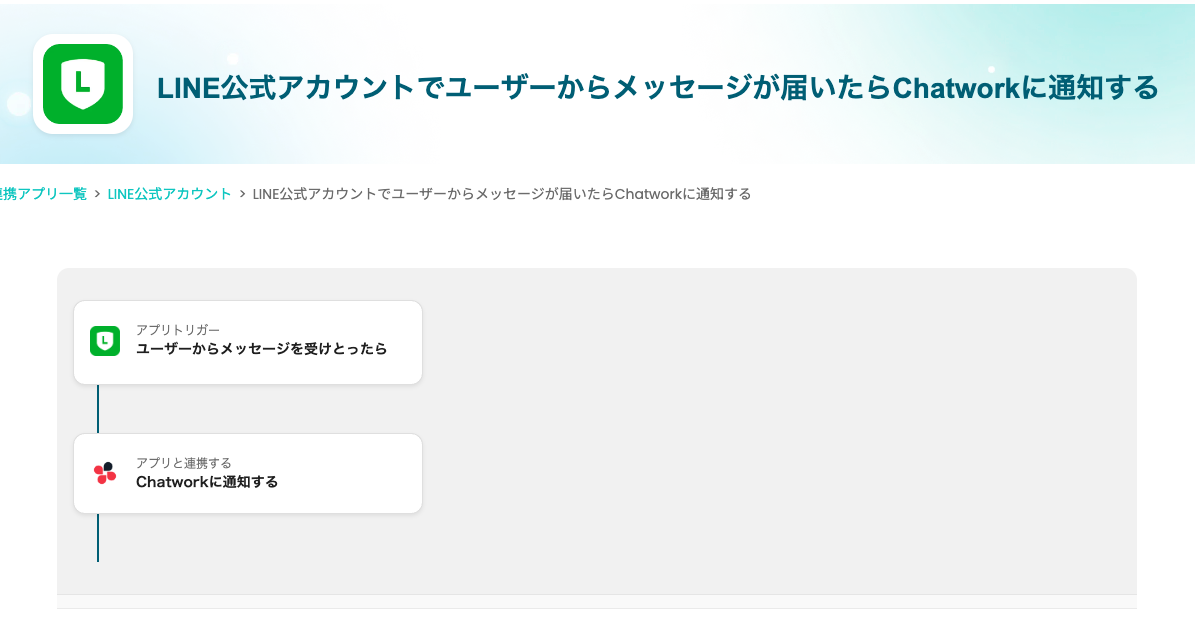This screenshot has width=1195, height=622.
Task: Click the divider strip at the canvas bottom
Action: click(x=596, y=601)
